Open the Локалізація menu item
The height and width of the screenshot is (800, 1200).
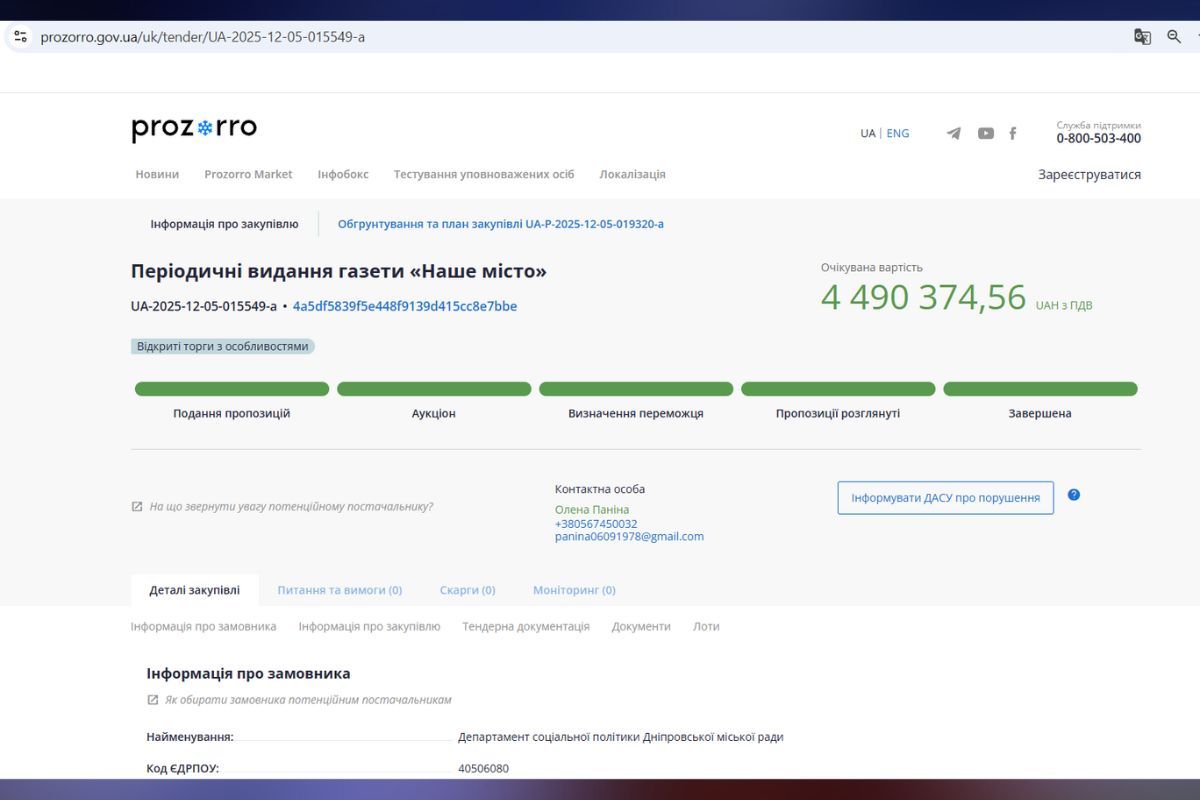coord(631,173)
